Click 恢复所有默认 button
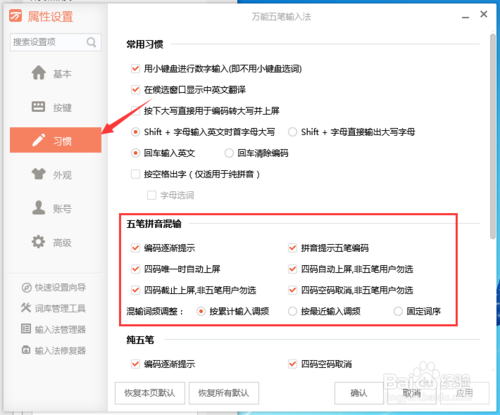This screenshot has height=415, width=500. click(224, 393)
